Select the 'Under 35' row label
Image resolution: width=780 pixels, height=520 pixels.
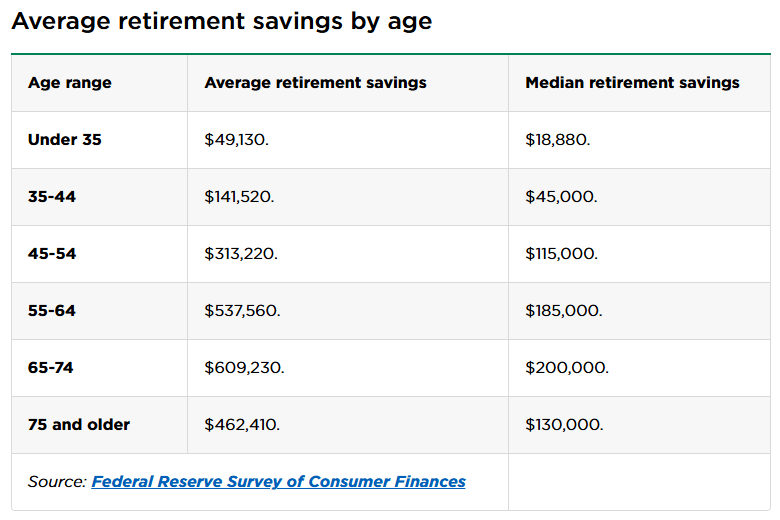pyautogui.click(x=65, y=140)
